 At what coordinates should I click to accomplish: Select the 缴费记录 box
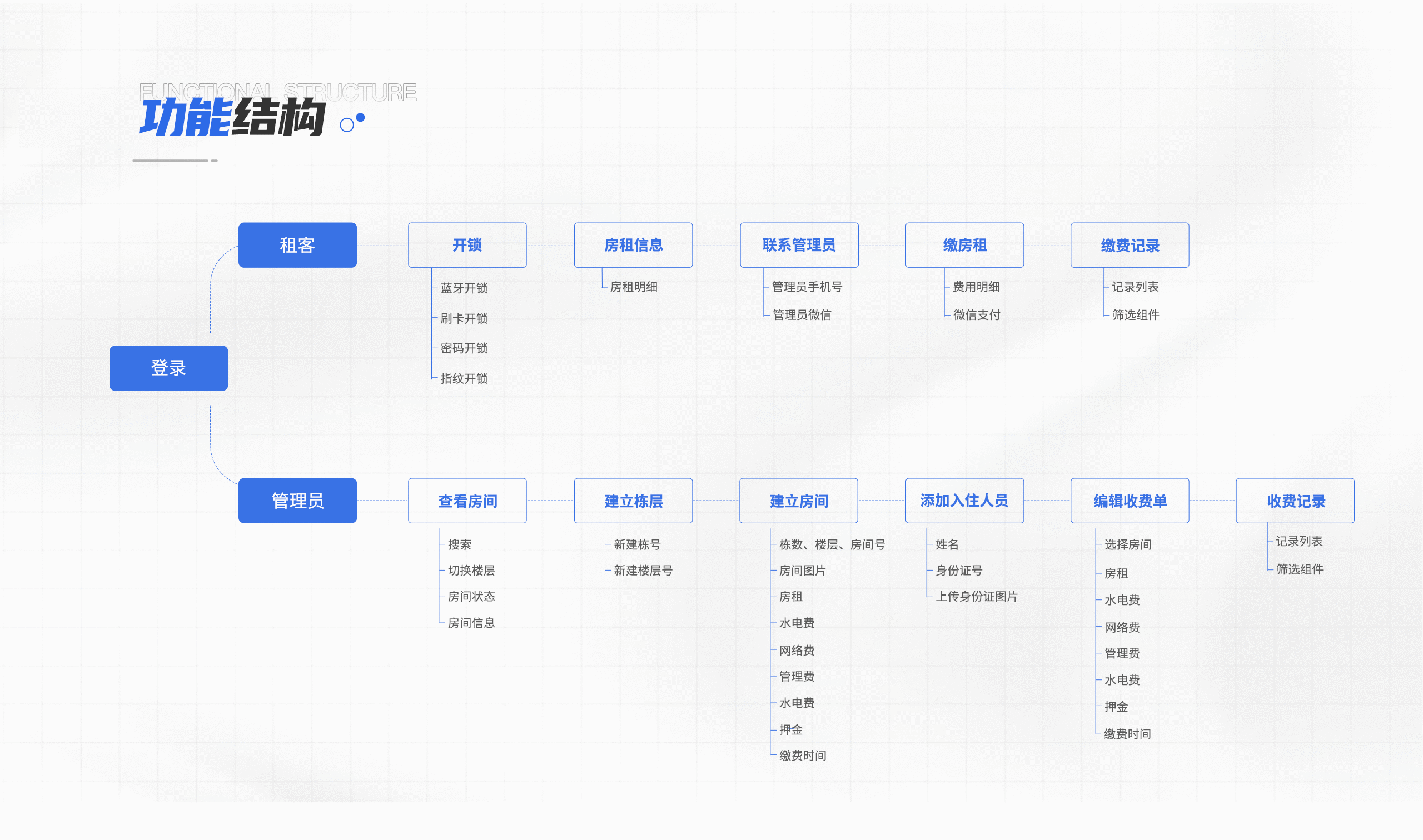click(1130, 245)
